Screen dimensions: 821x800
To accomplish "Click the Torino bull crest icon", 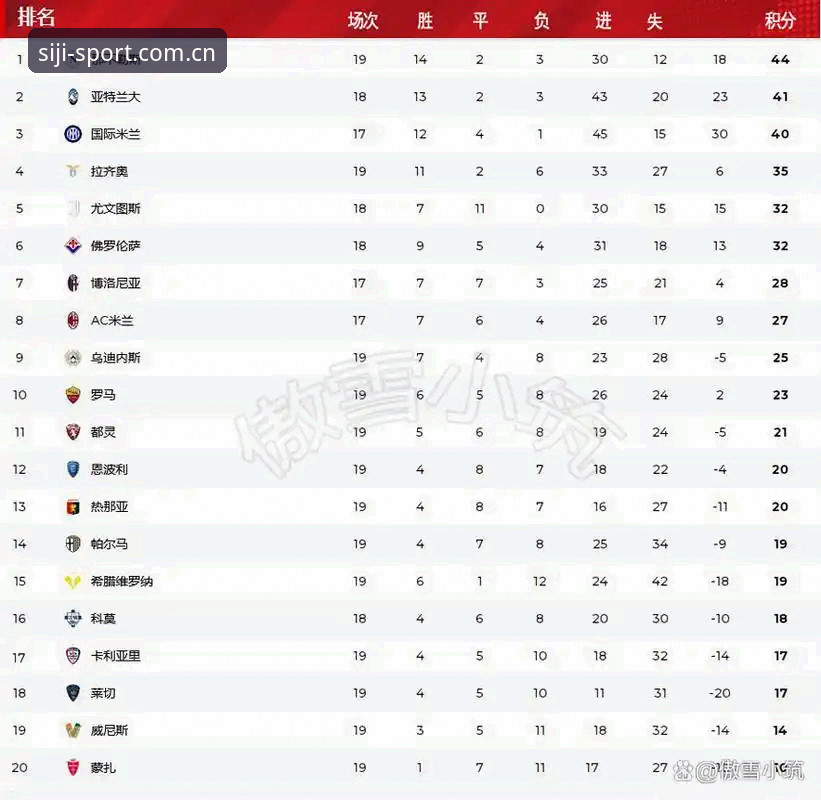I will click(73, 432).
